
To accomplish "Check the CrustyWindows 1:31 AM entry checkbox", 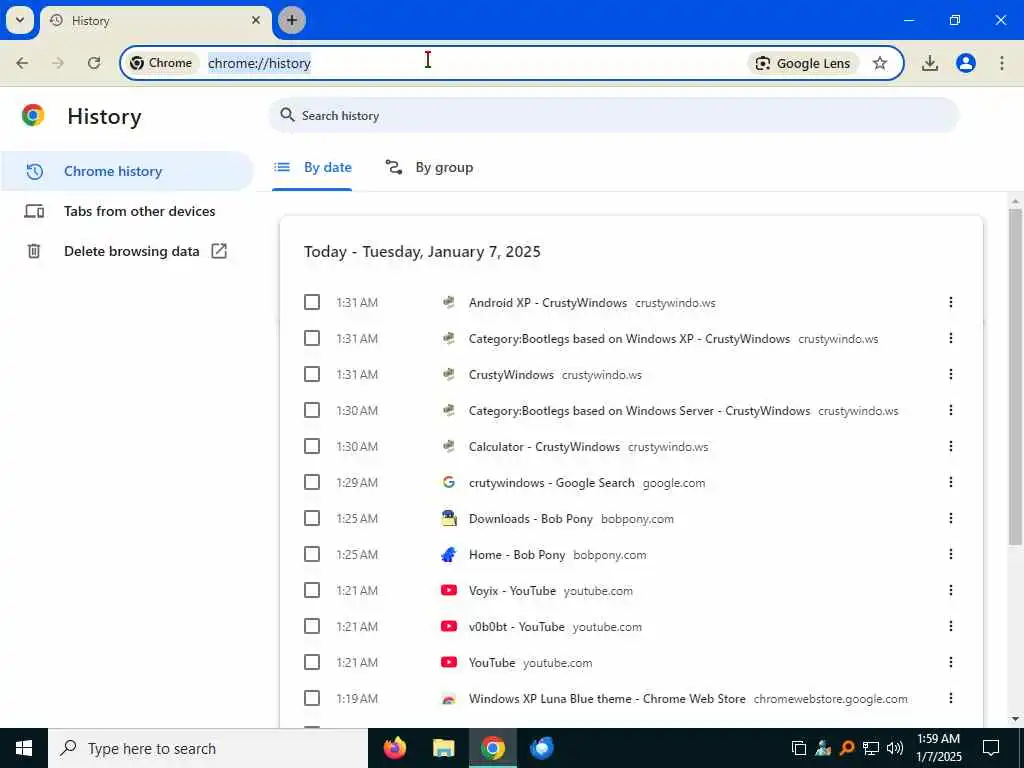I will point(312,374).
